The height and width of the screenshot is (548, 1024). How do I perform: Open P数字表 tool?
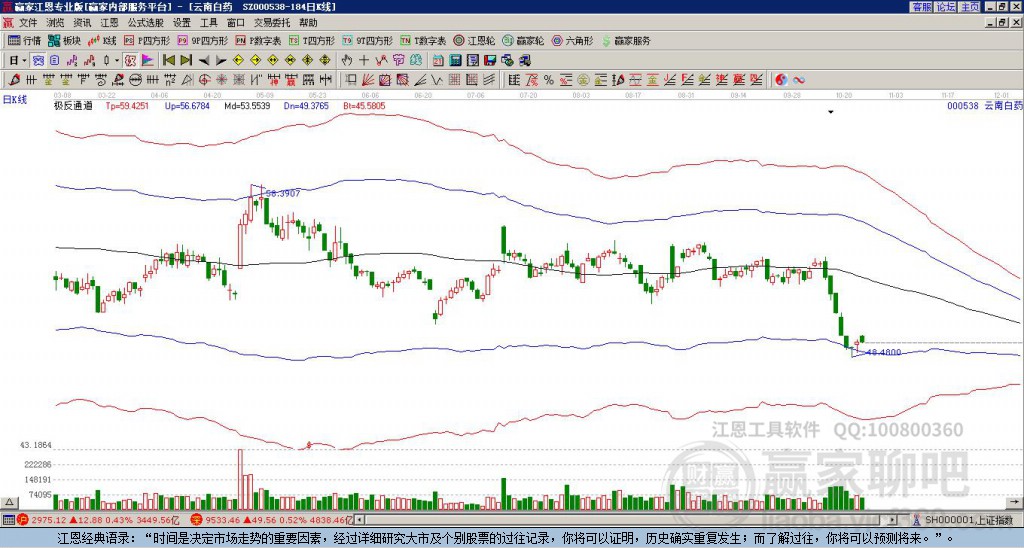[x=258, y=40]
